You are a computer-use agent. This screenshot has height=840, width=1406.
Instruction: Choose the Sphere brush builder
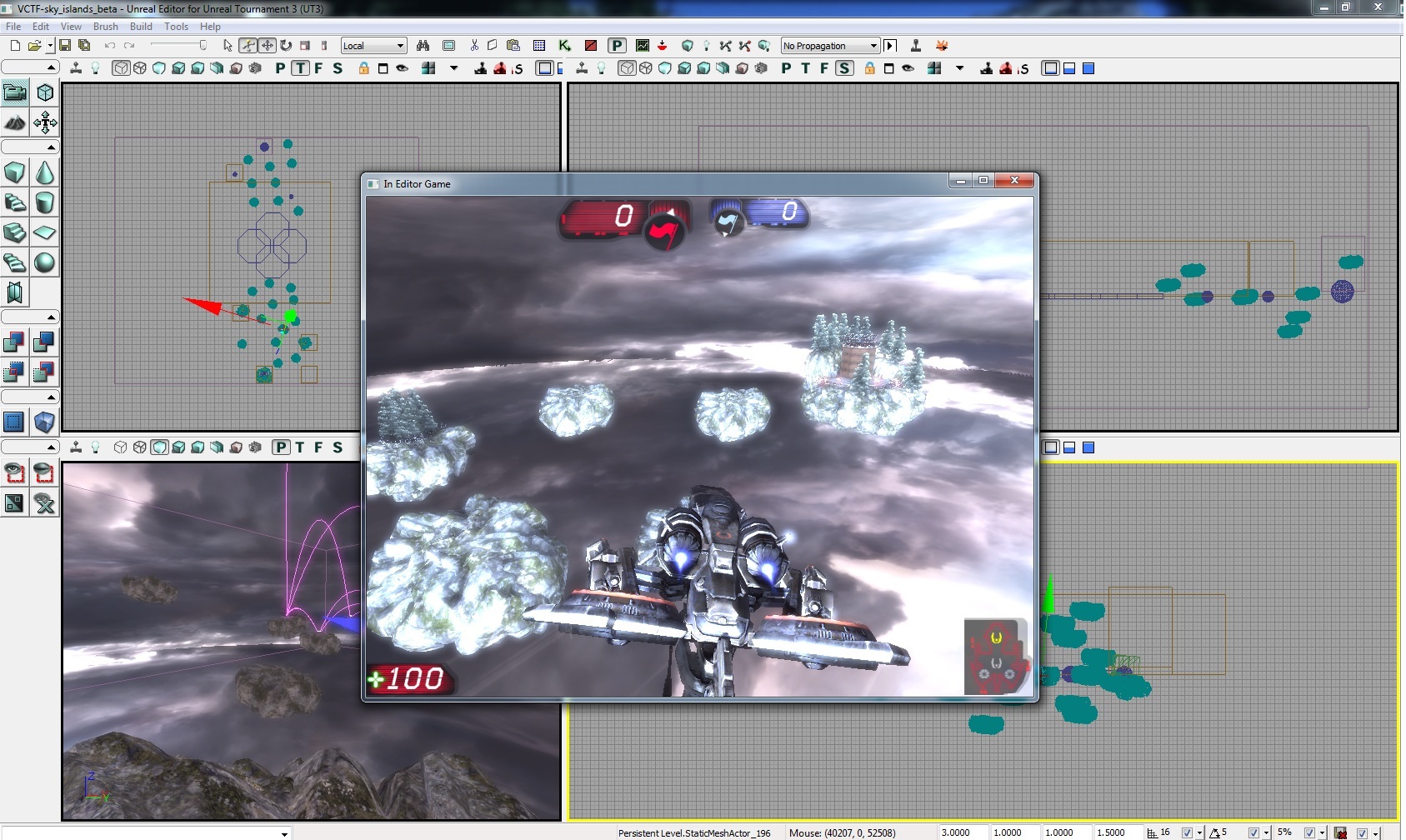point(45,262)
